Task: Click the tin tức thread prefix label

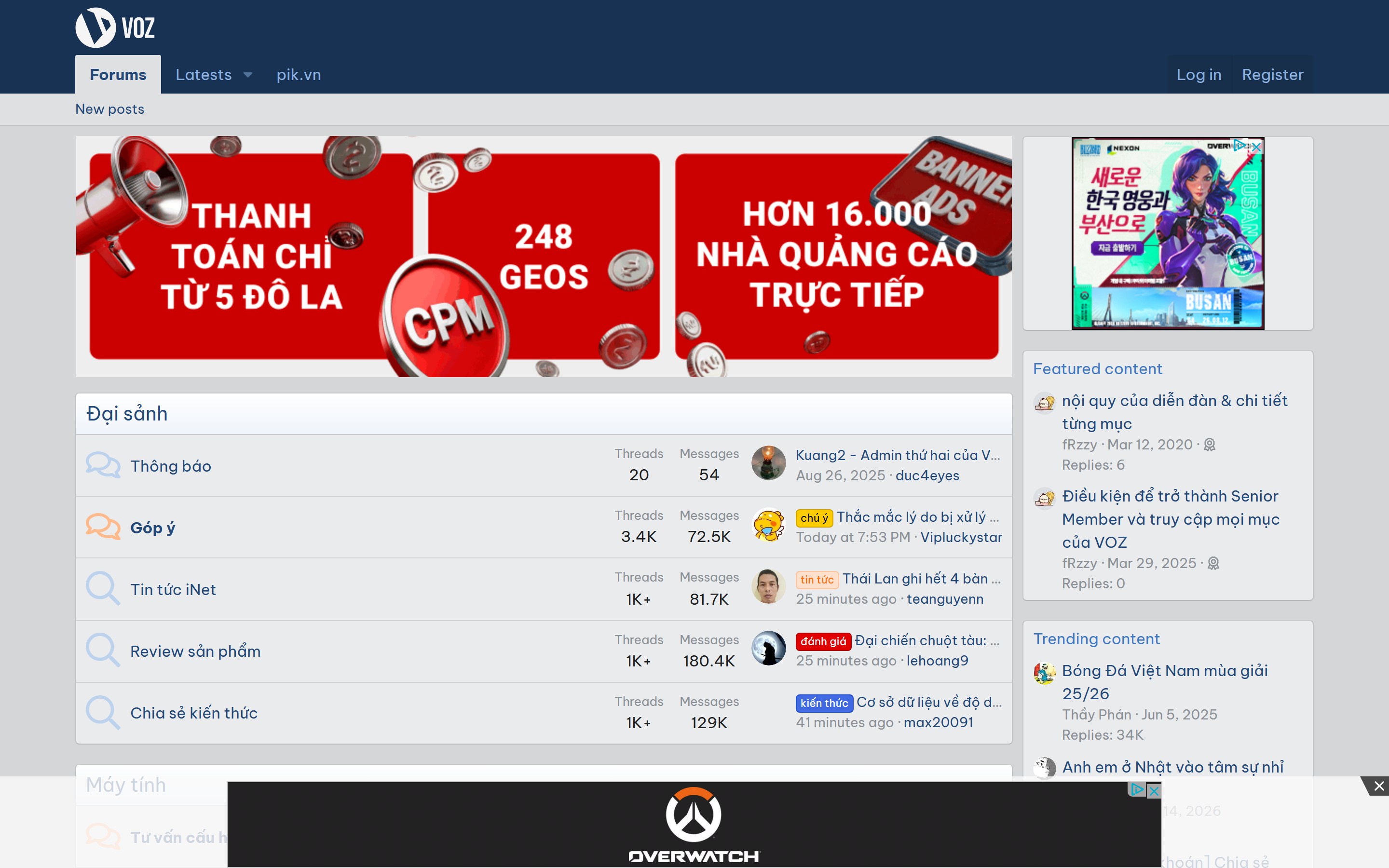Action: [817, 580]
